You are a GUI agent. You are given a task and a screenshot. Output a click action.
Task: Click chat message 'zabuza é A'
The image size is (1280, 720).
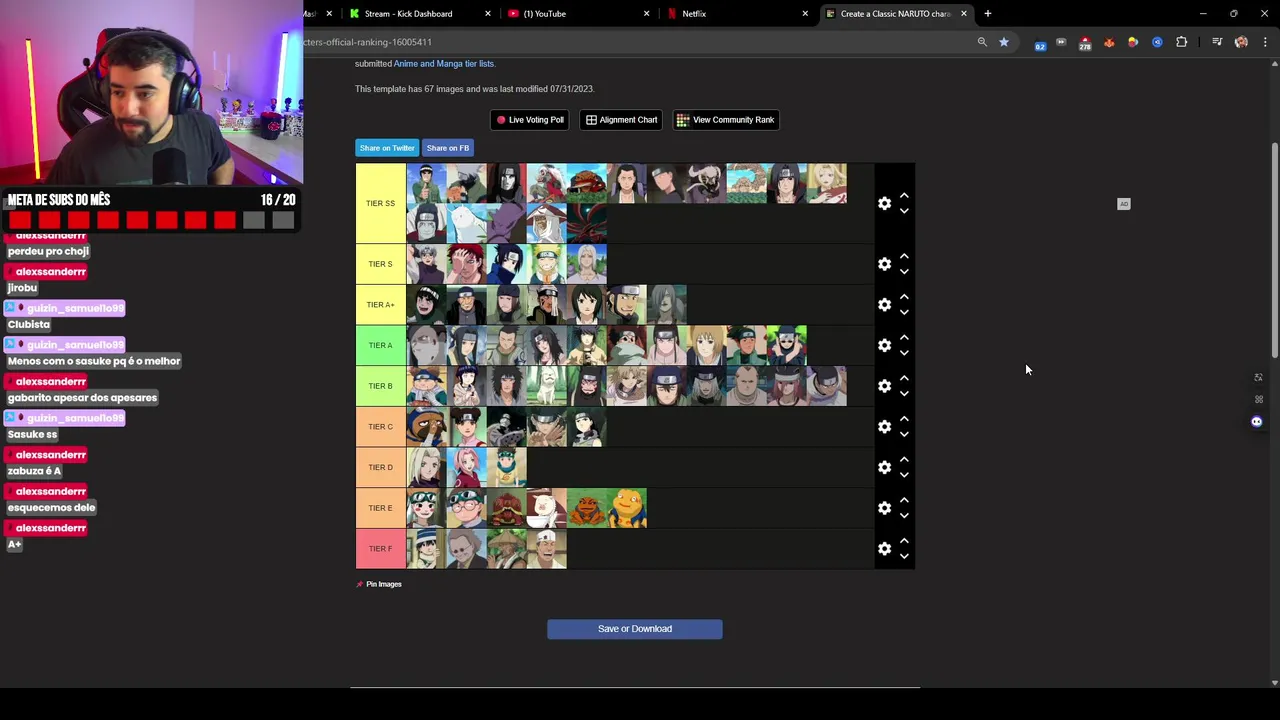click(35, 471)
